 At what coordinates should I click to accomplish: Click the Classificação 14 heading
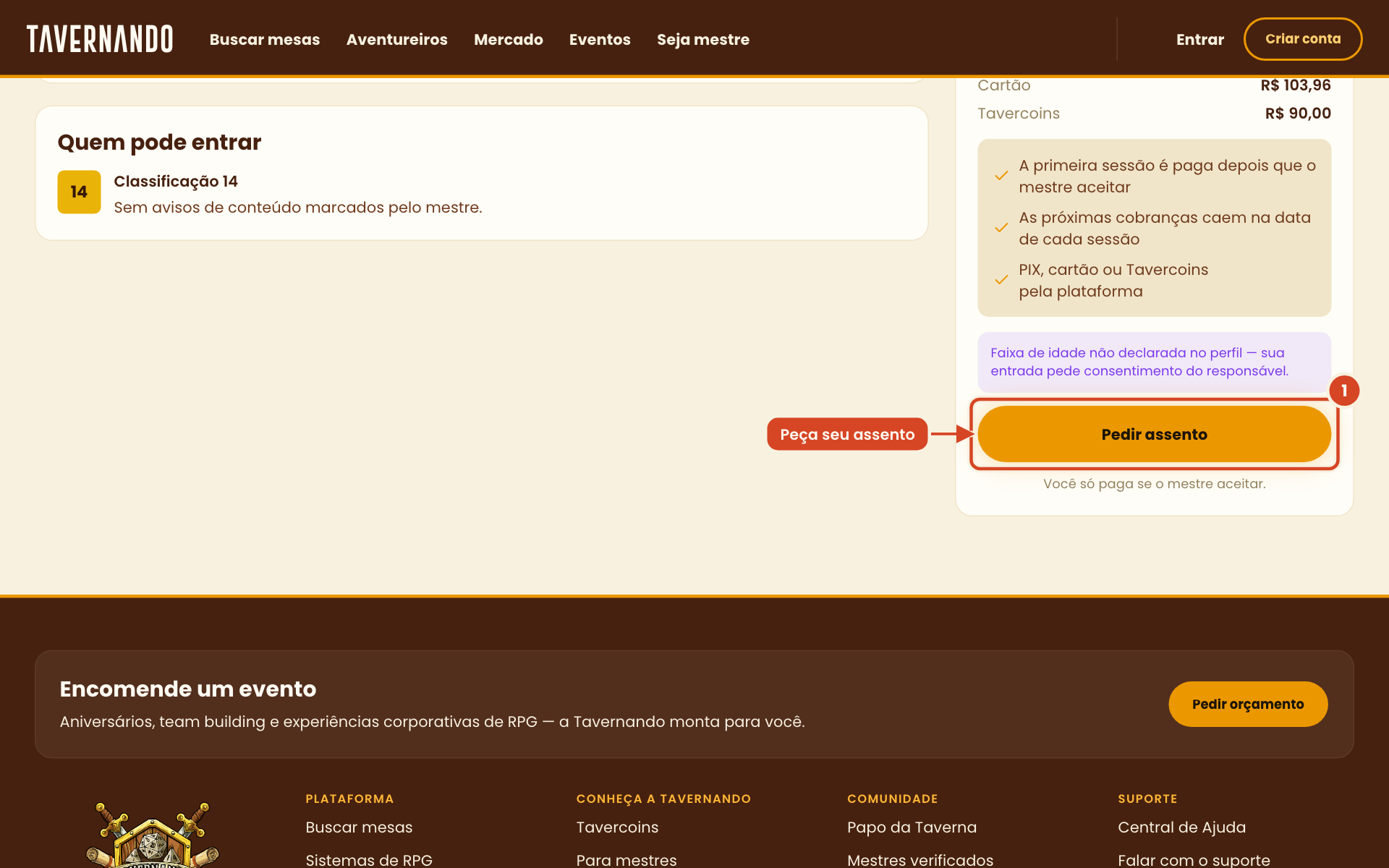[x=176, y=182]
